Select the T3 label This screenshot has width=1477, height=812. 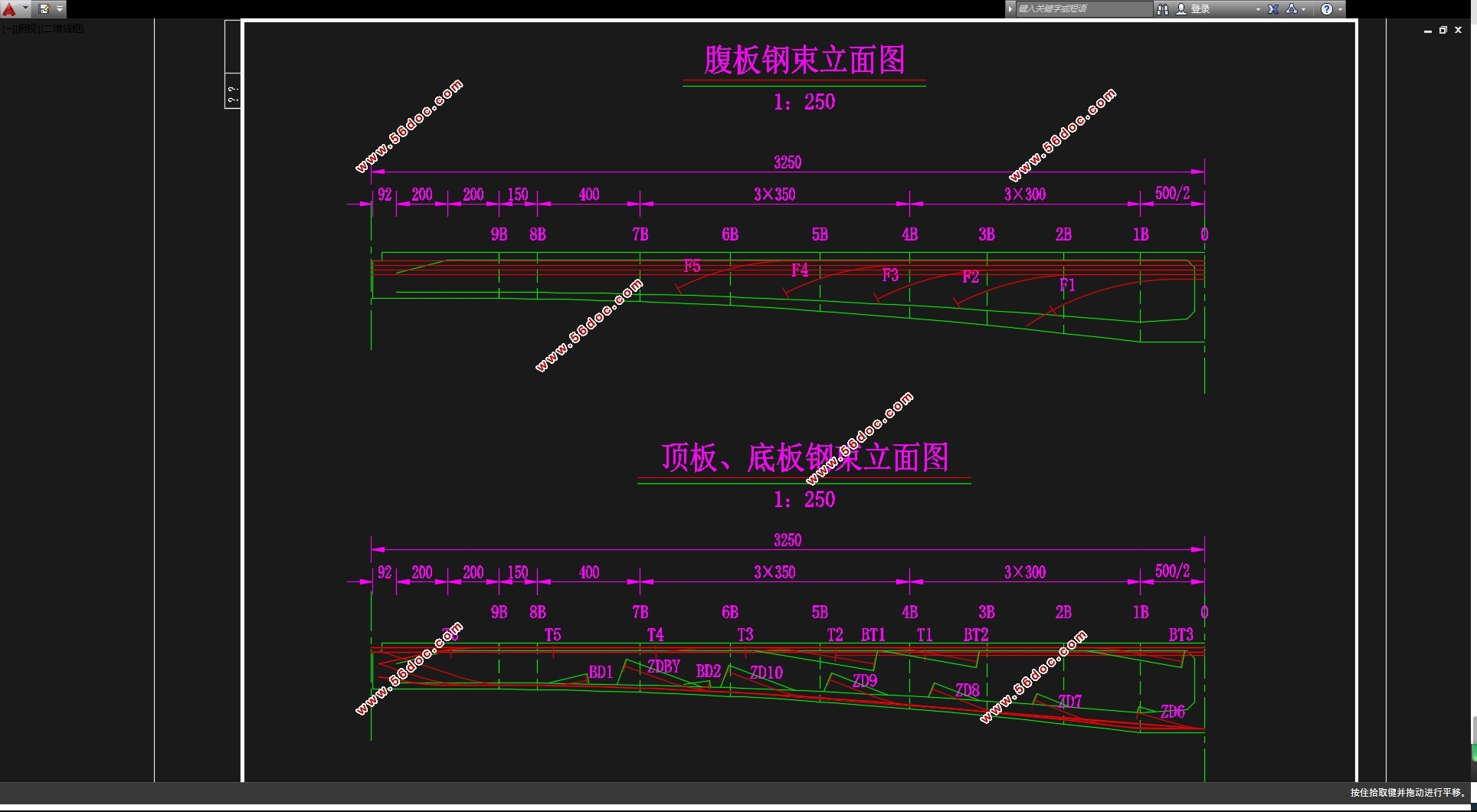[x=745, y=634]
